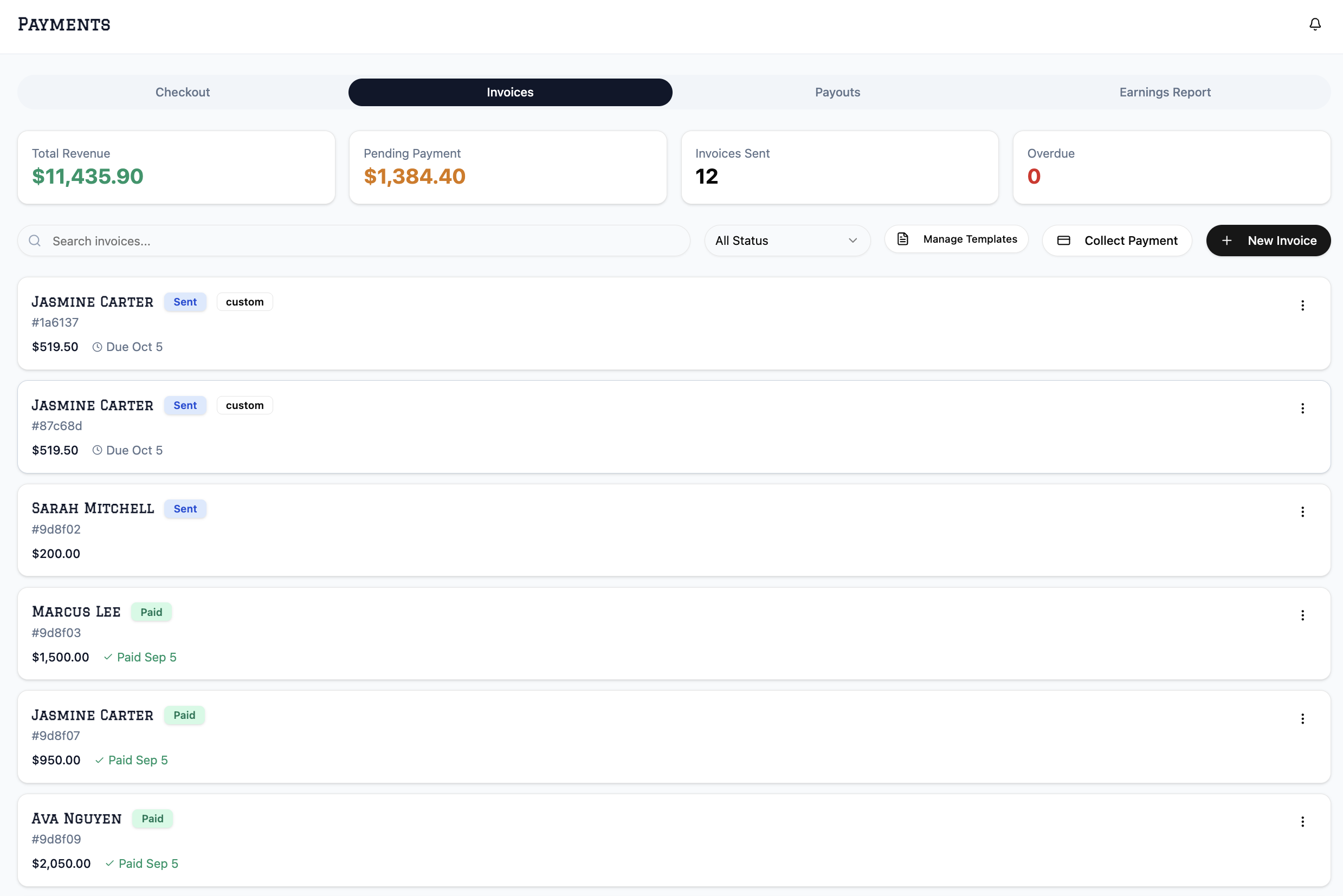Screen dimensions: 1343x896
Task: Click the $200.00 invoice amount
Action: pyautogui.click(x=56, y=554)
